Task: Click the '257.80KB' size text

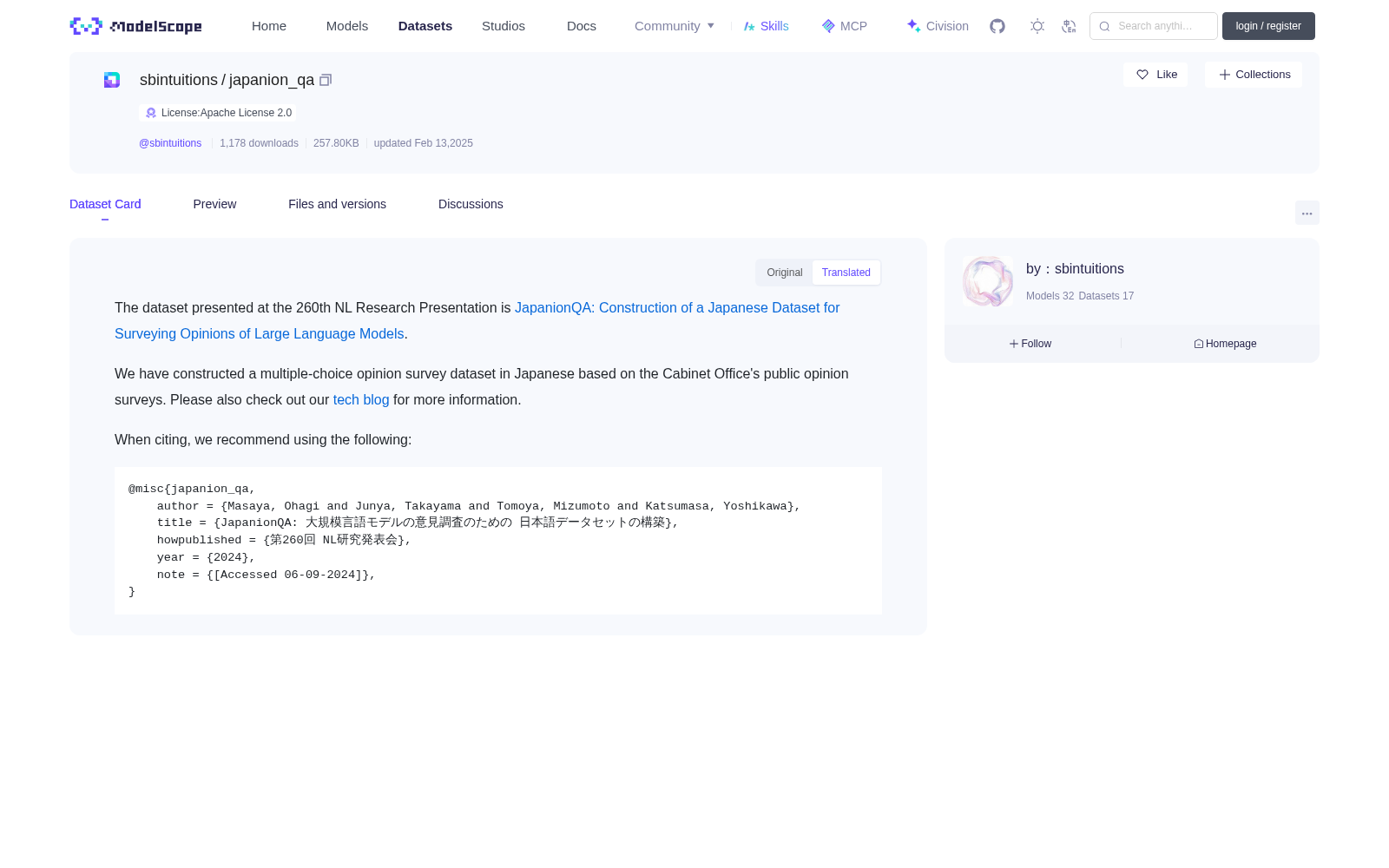Action: [x=336, y=143]
